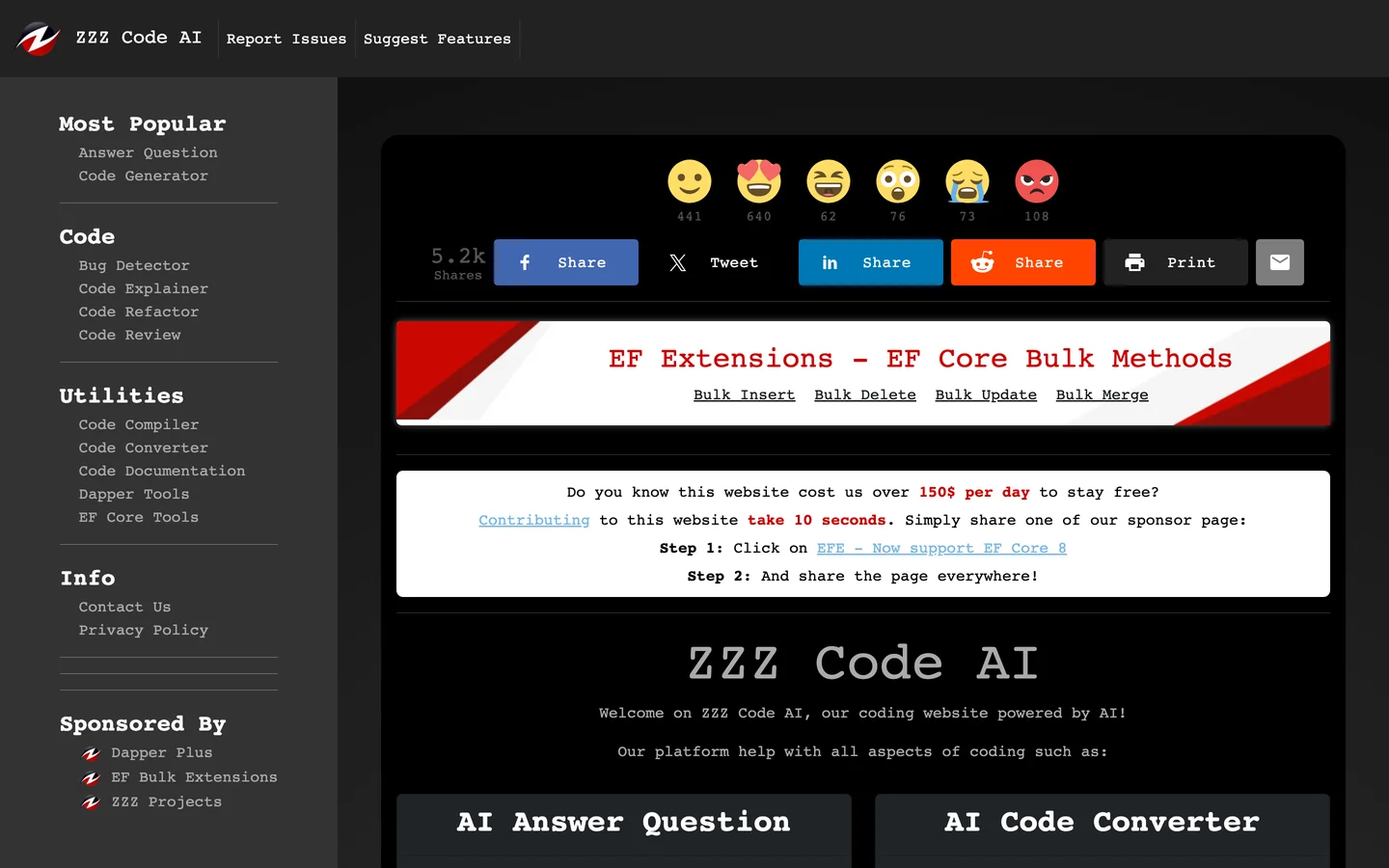The width and height of the screenshot is (1389, 868).
Task: Click the Utilities sidebar heading
Action: [x=122, y=396]
